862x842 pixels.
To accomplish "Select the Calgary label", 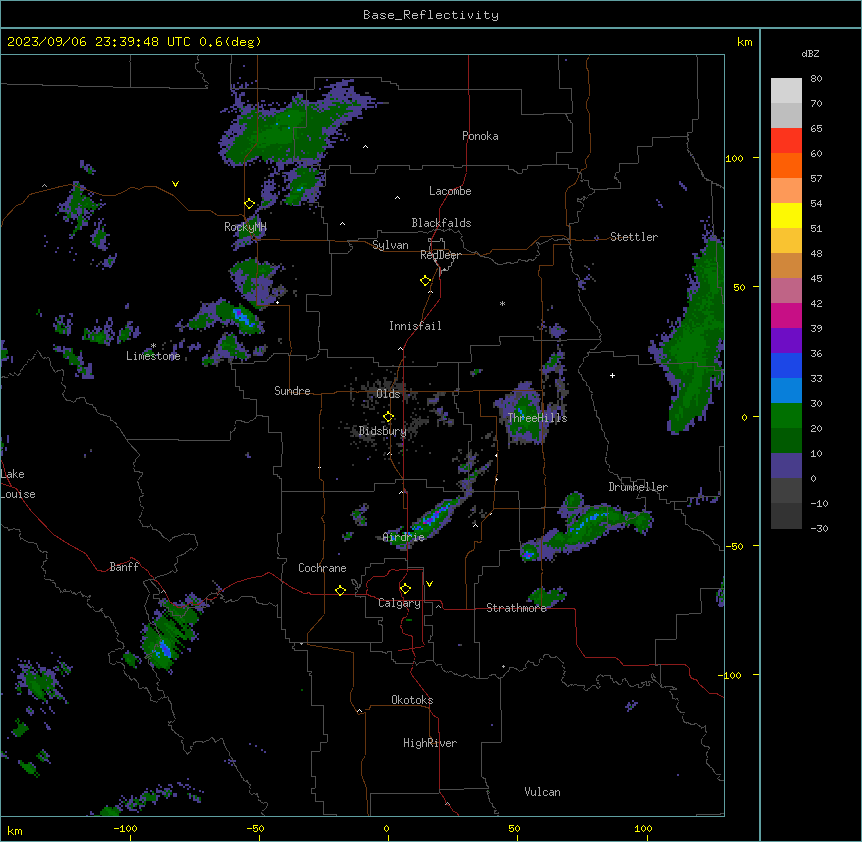I will (x=400, y=603).
